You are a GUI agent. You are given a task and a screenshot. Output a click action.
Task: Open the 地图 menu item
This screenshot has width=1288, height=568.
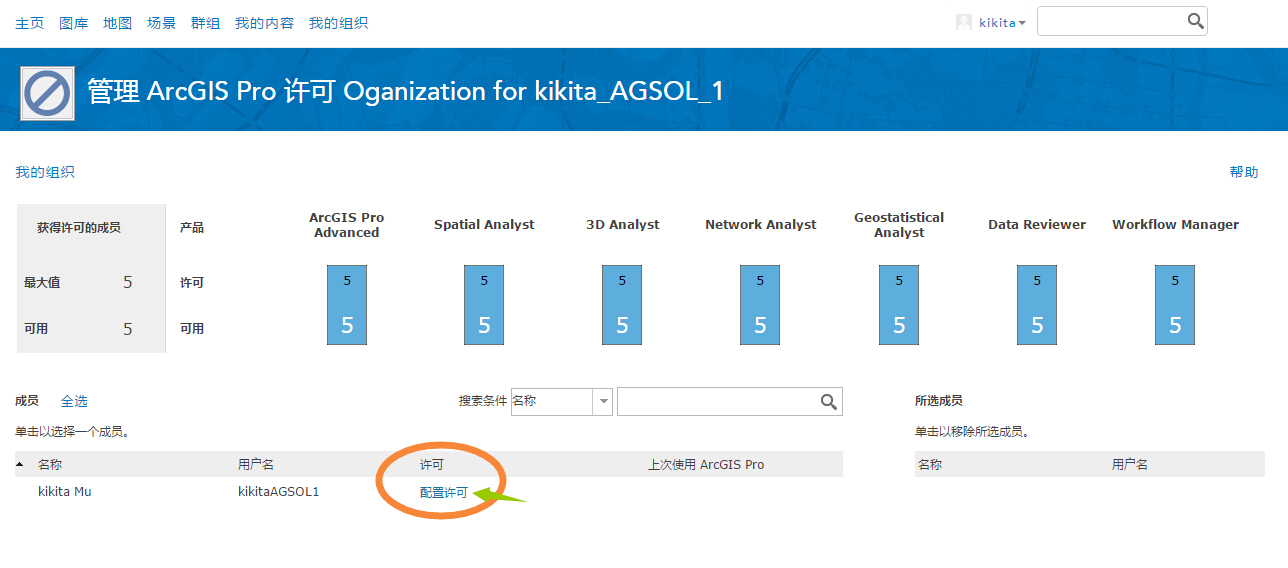[118, 23]
